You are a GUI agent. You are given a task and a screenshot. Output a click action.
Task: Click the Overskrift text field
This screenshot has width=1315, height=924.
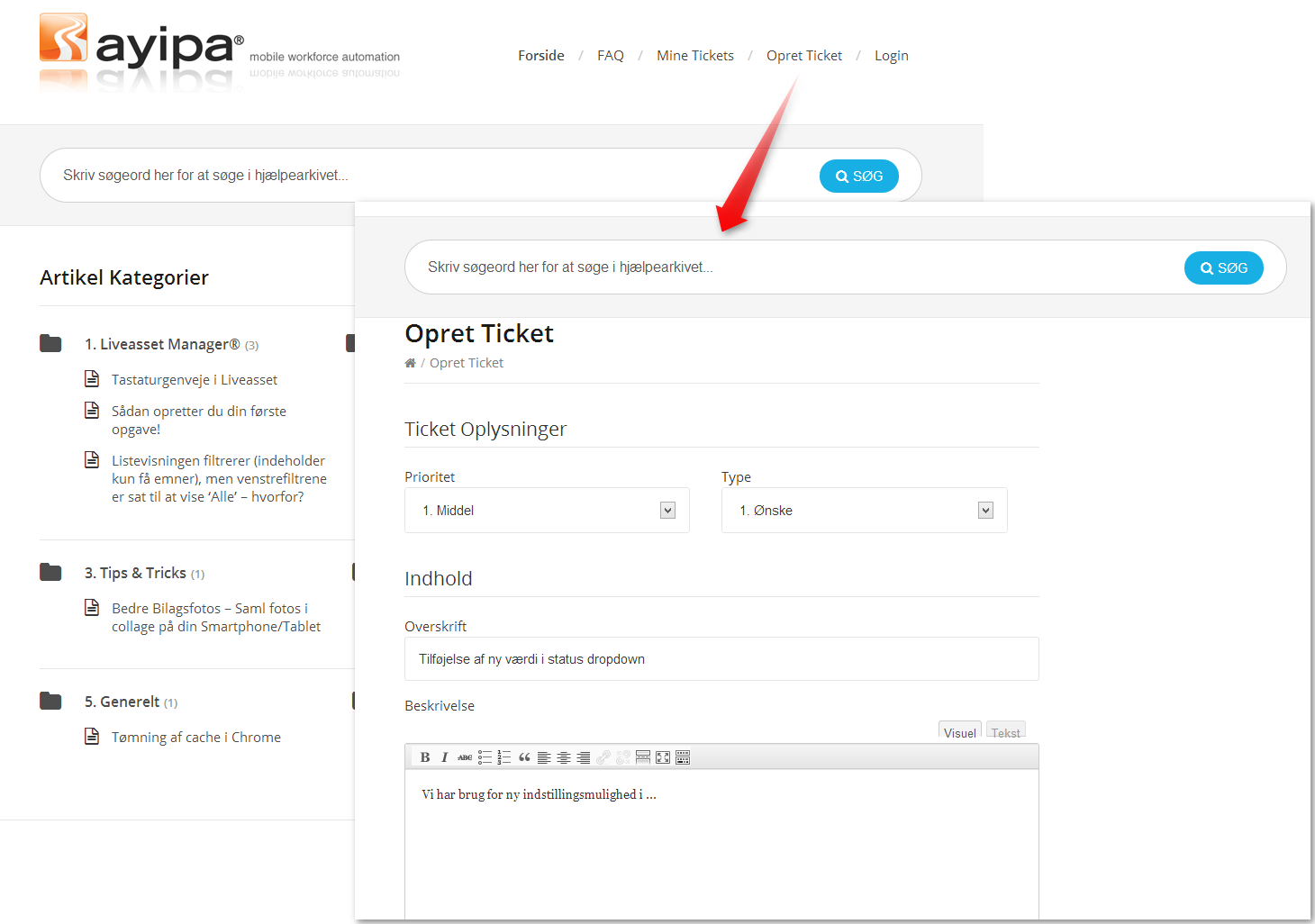click(x=721, y=659)
